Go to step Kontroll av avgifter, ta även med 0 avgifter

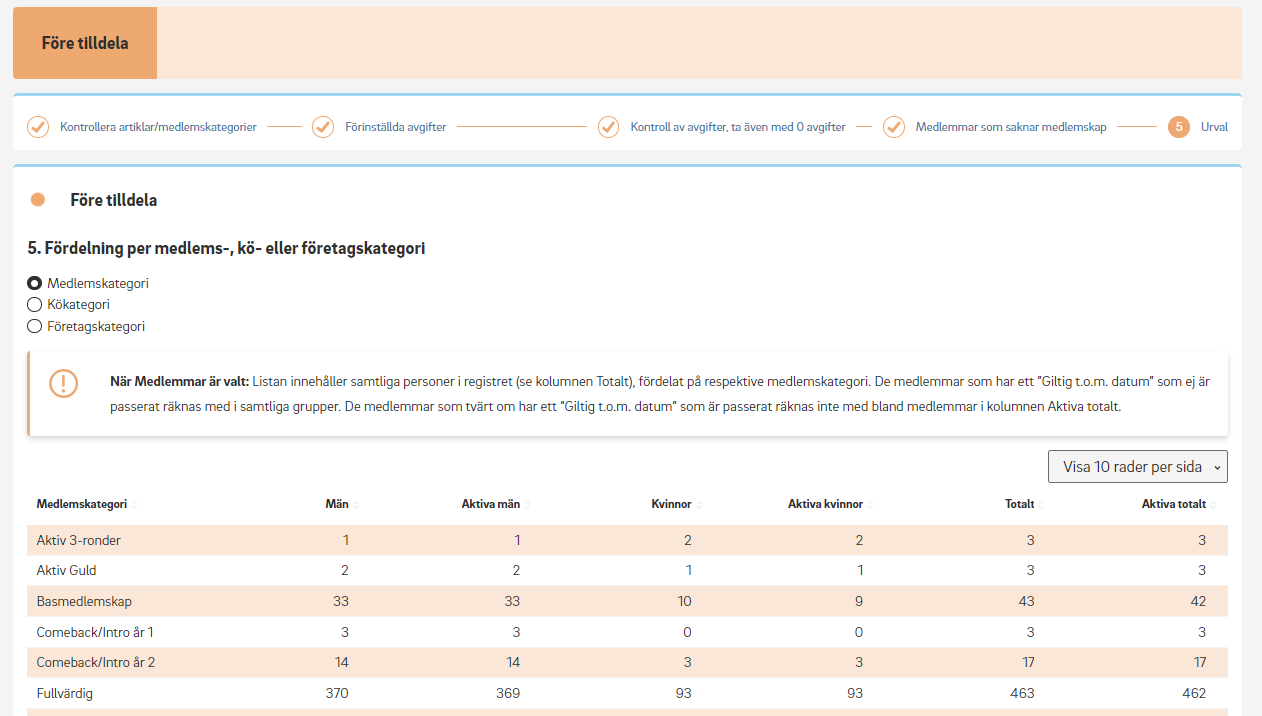tap(738, 128)
